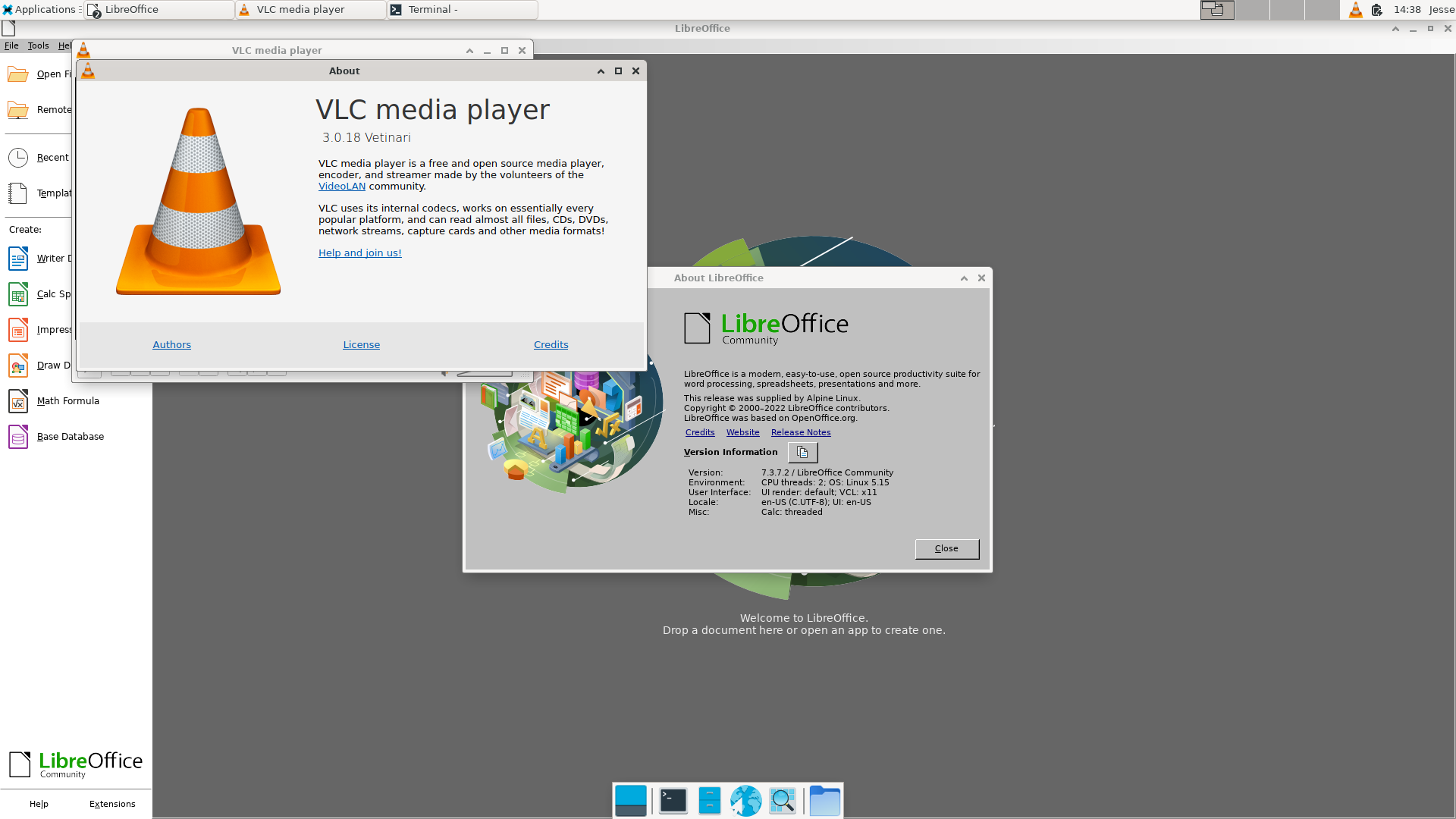The width and height of the screenshot is (1456, 819).
Task: Open the Website link in About LibreOffice
Action: 743,432
